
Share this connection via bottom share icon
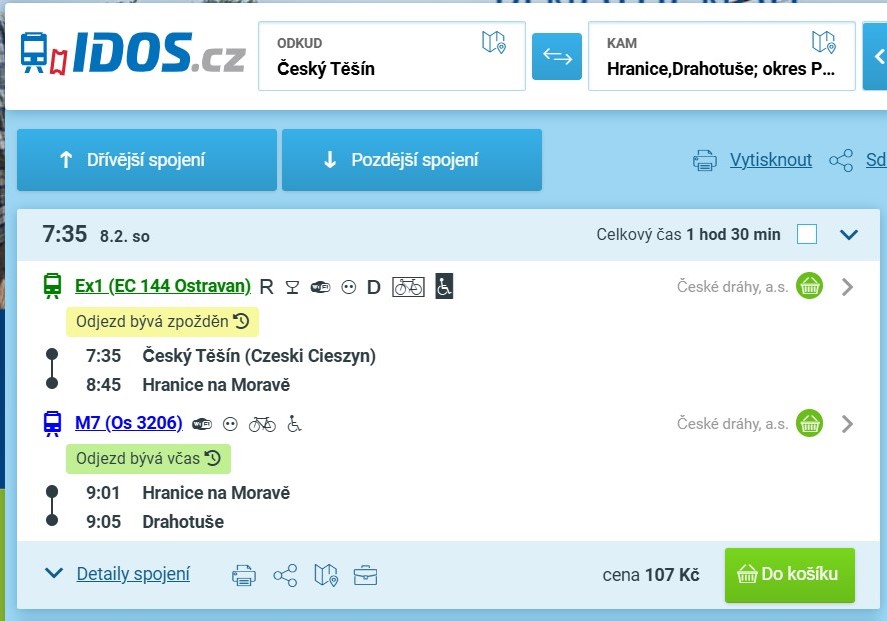pyautogui.click(x=285, y=576)
